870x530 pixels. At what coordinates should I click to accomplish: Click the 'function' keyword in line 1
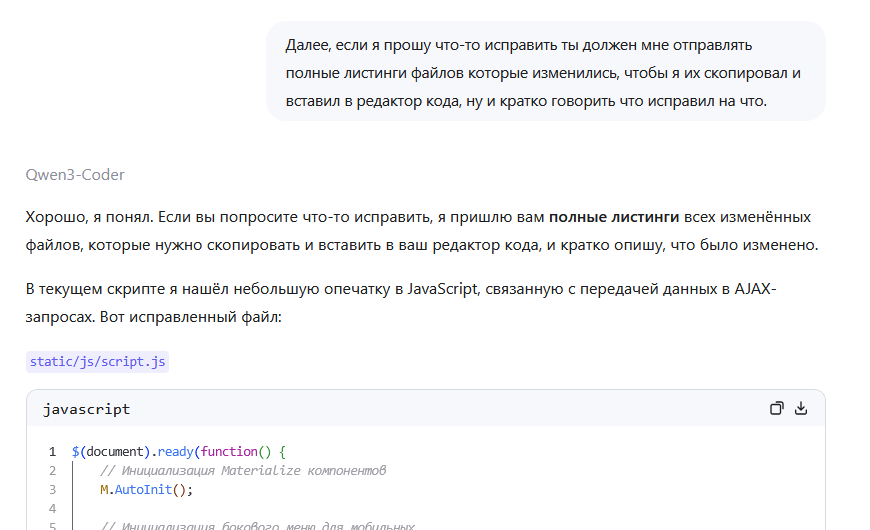[229, 452]
